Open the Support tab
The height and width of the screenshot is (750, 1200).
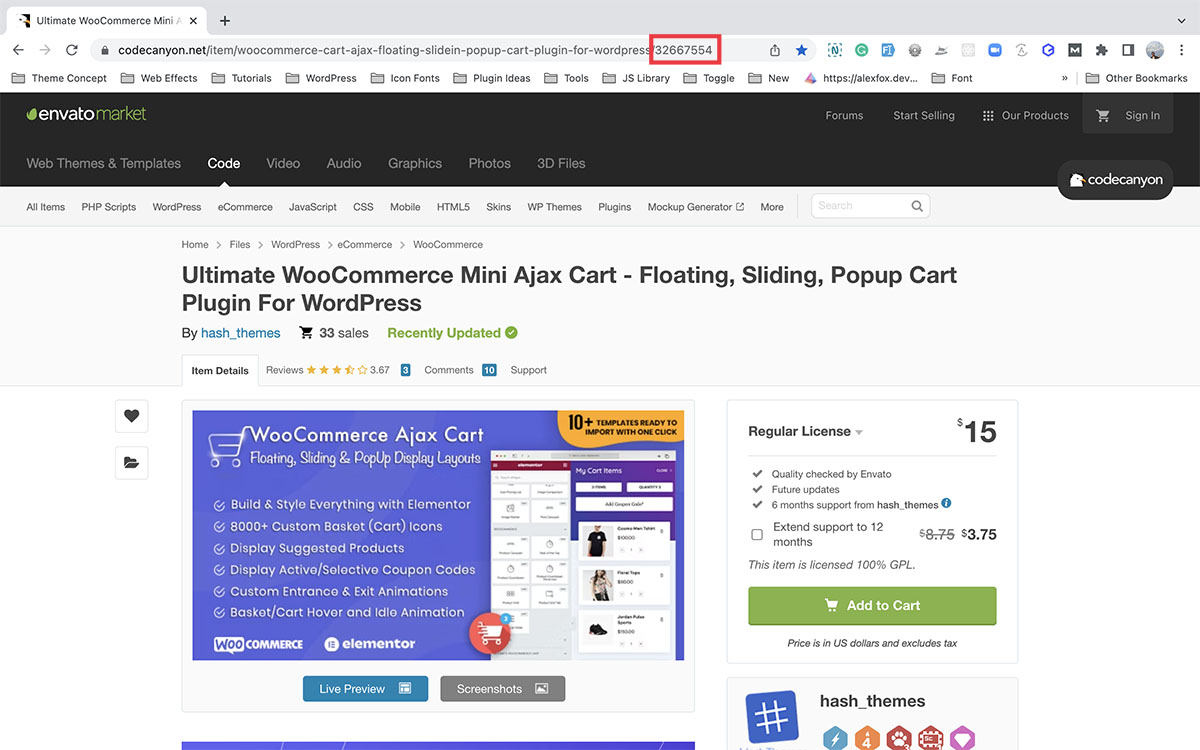coord(528,370)
